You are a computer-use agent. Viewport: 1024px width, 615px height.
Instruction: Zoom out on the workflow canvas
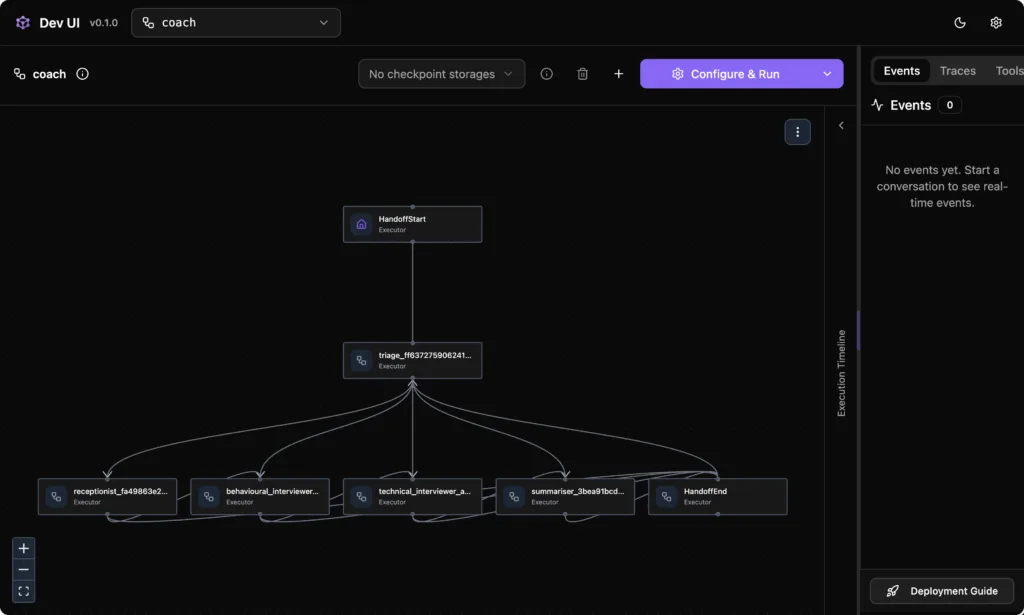pyautogui.click(x=24, y=570)
